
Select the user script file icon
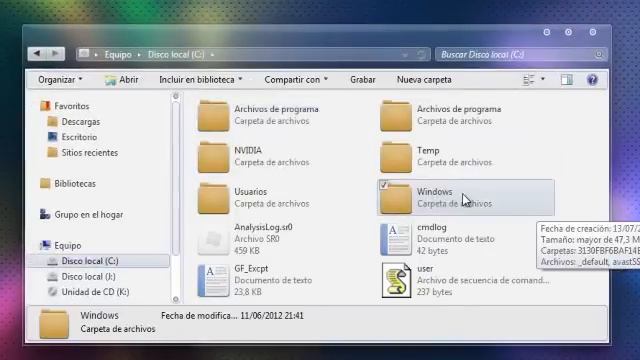coord(396,280)
